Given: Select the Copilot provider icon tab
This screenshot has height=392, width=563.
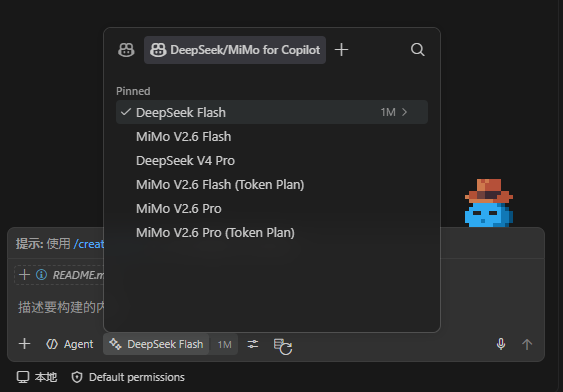Looking at the screenshot, I should tap(126, 50).
